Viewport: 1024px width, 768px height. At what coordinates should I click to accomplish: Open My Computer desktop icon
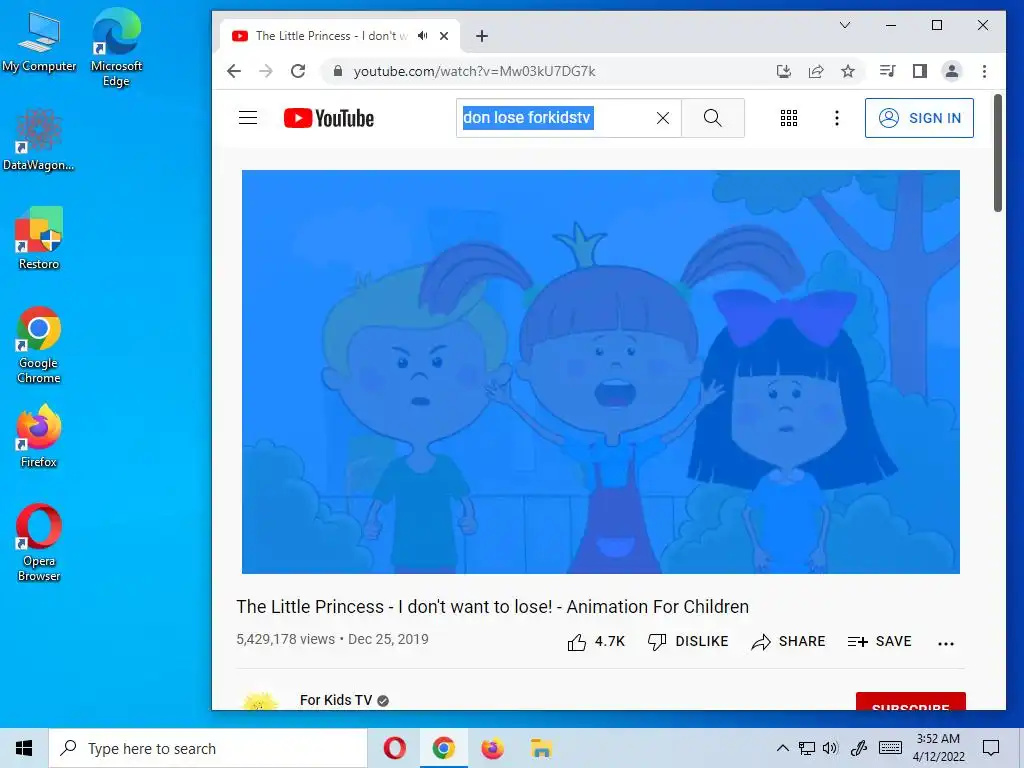click(39, 42)
